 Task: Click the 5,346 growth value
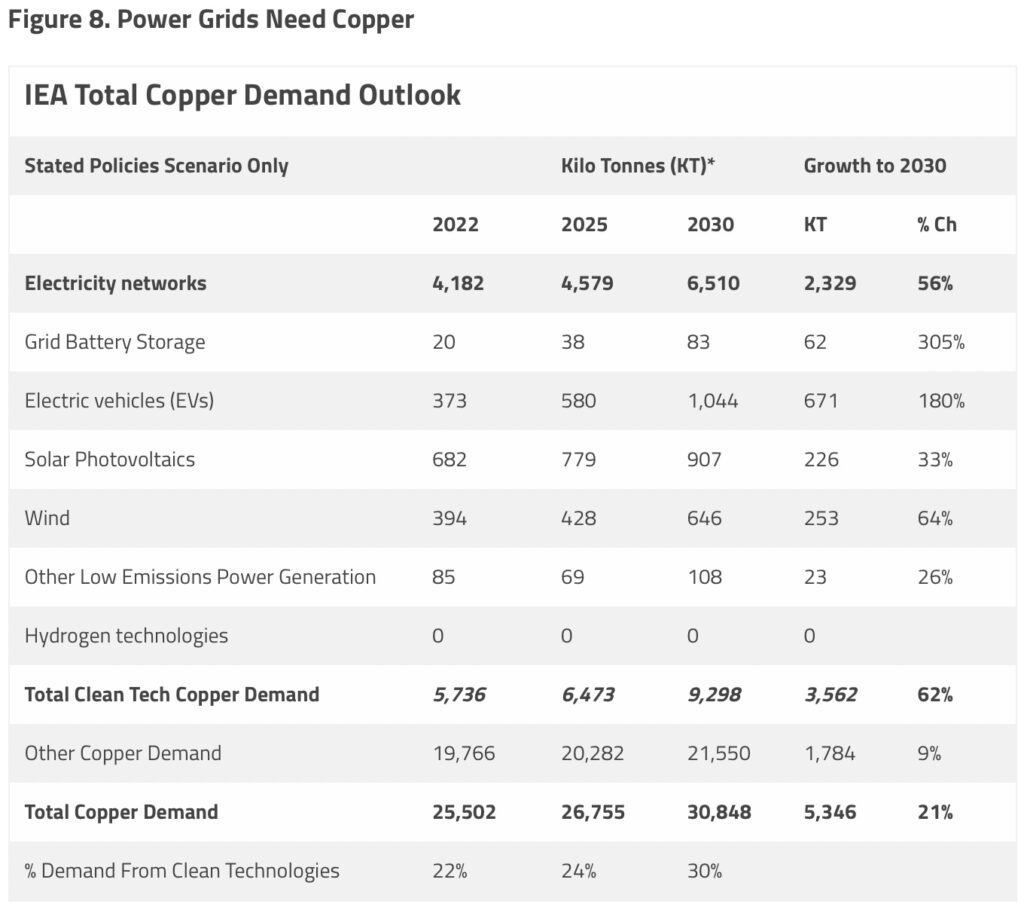click(830, 812)
